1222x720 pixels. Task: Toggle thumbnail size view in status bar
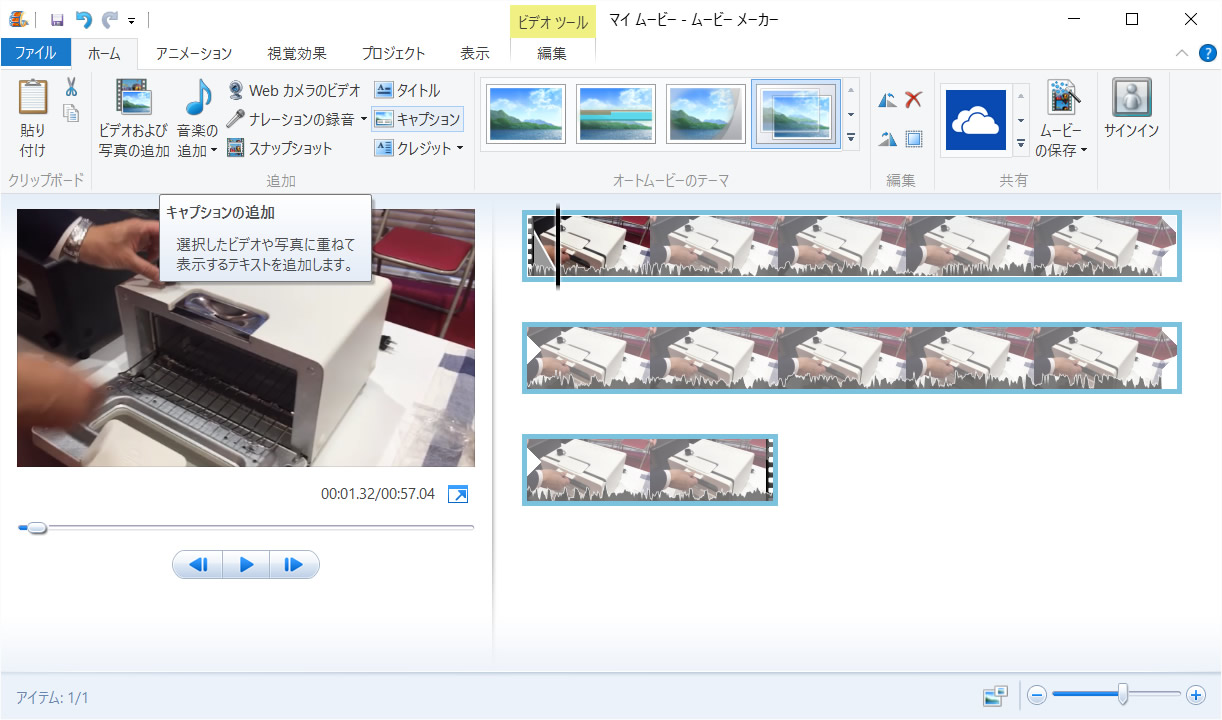click(995, 696)
